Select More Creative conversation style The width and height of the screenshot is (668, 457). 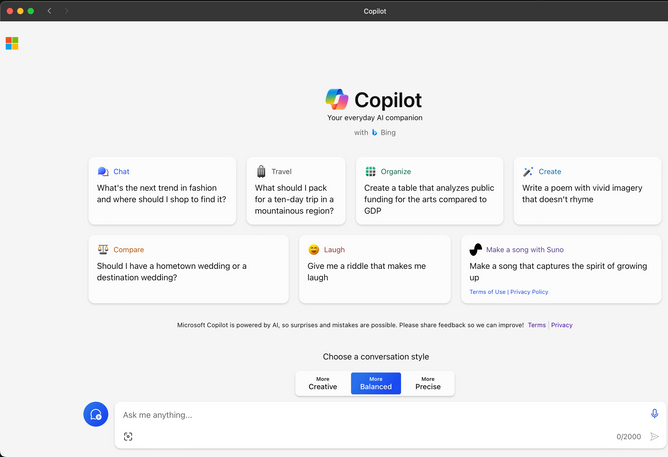[x=323, y=383]
